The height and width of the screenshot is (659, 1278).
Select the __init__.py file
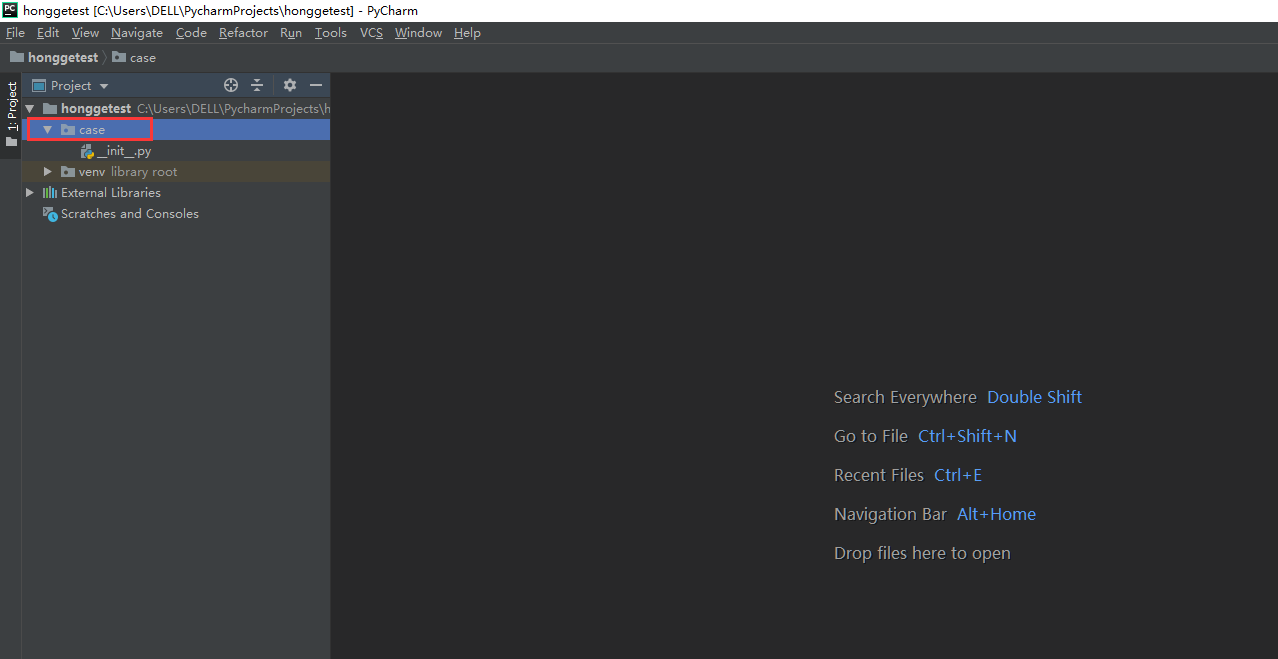(x=176, y=151)
